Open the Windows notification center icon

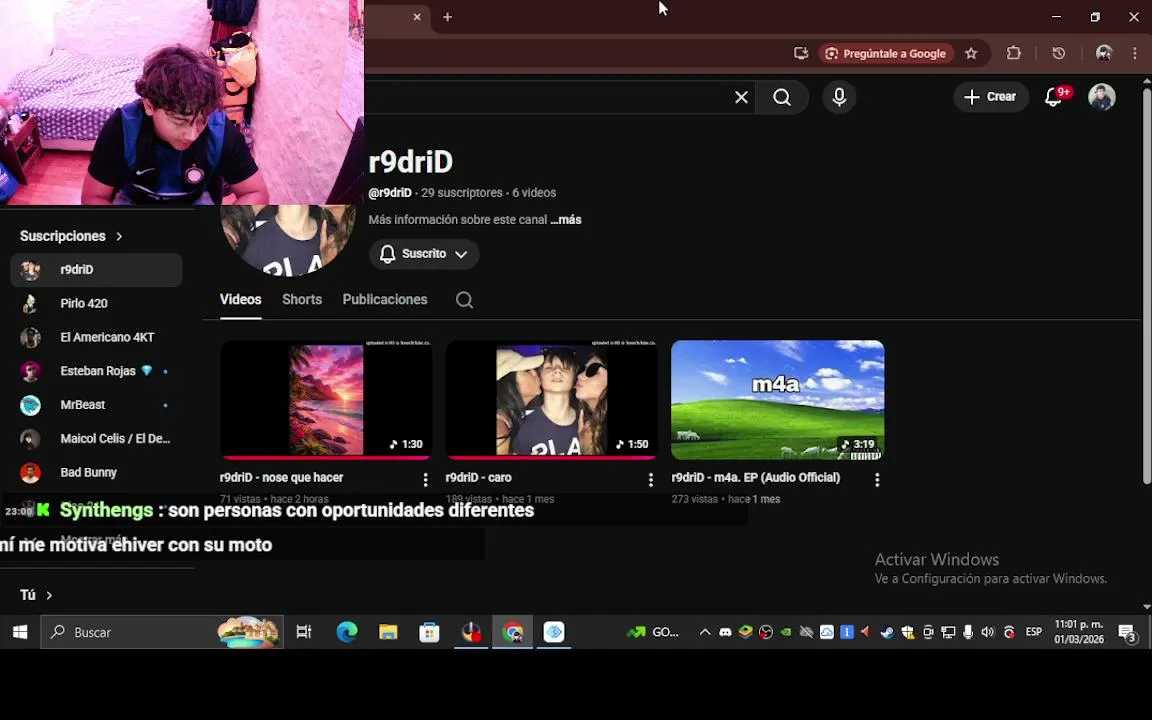tap(1127, 633)
